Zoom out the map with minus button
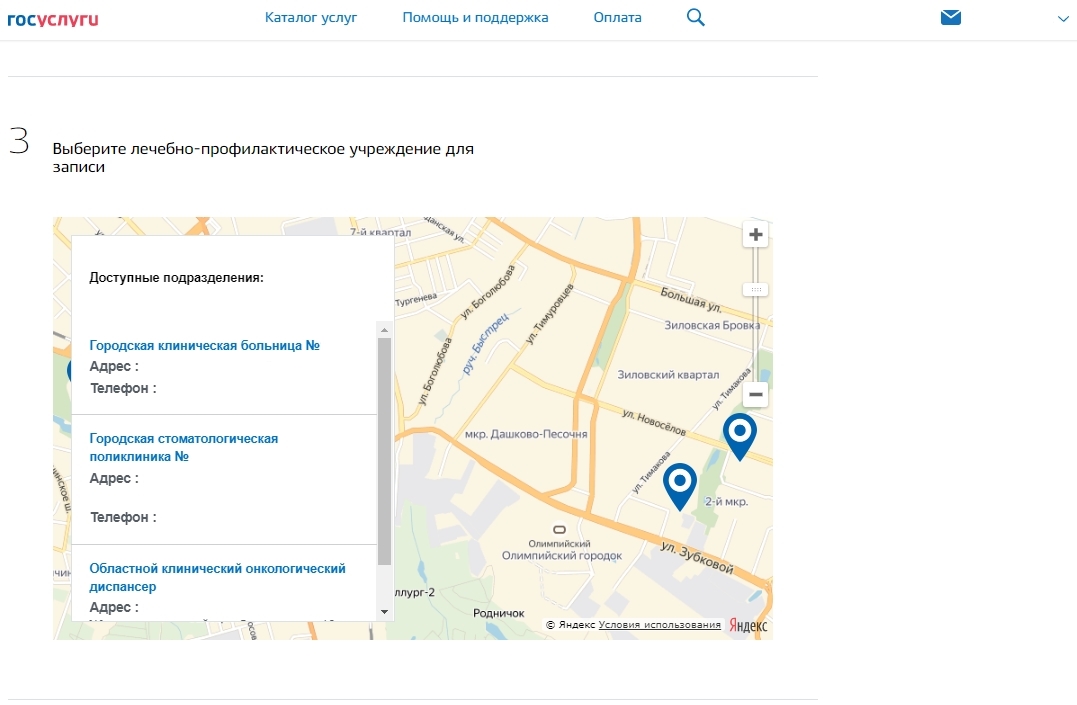 756,394
